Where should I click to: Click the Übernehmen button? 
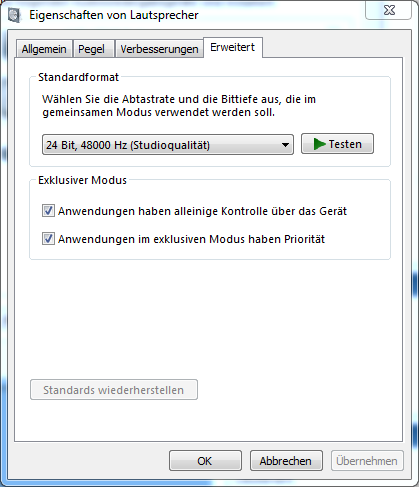367,461
